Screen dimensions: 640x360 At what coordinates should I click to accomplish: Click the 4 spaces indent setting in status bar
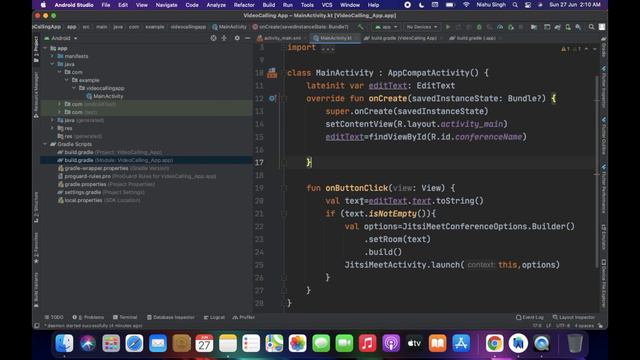[x=584, y=326]
